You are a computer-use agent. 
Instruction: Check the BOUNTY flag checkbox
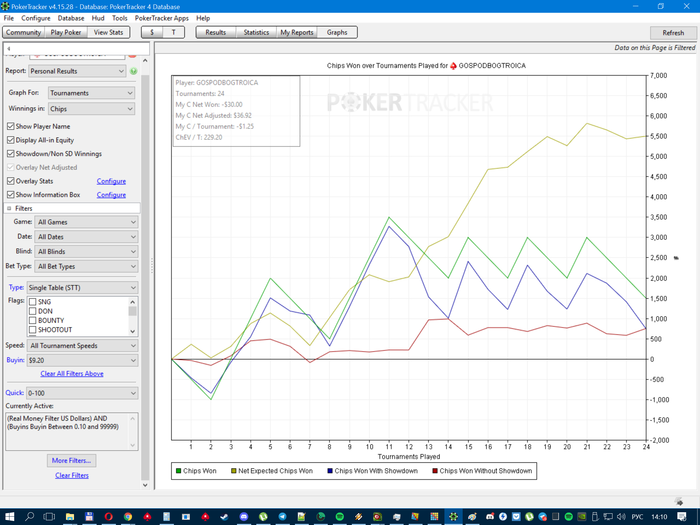[x=33, y=321]
